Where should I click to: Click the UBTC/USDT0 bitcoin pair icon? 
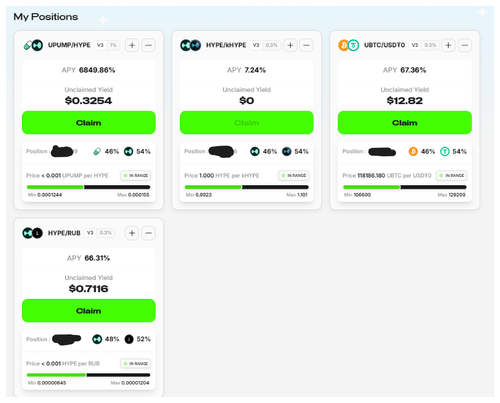tap(349, 45)
